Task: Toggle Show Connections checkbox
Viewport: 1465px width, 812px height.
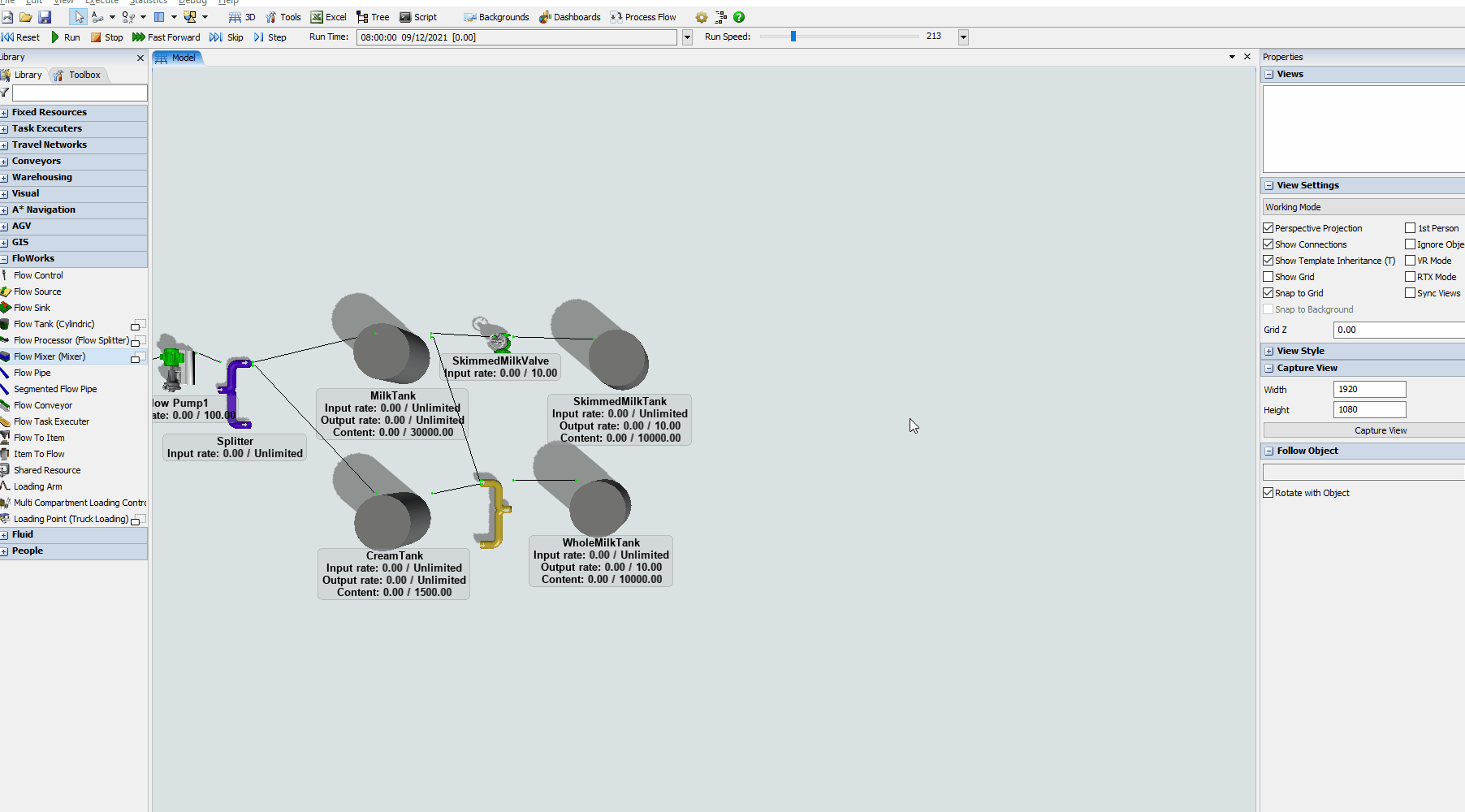Action: tap(1268, 244)
